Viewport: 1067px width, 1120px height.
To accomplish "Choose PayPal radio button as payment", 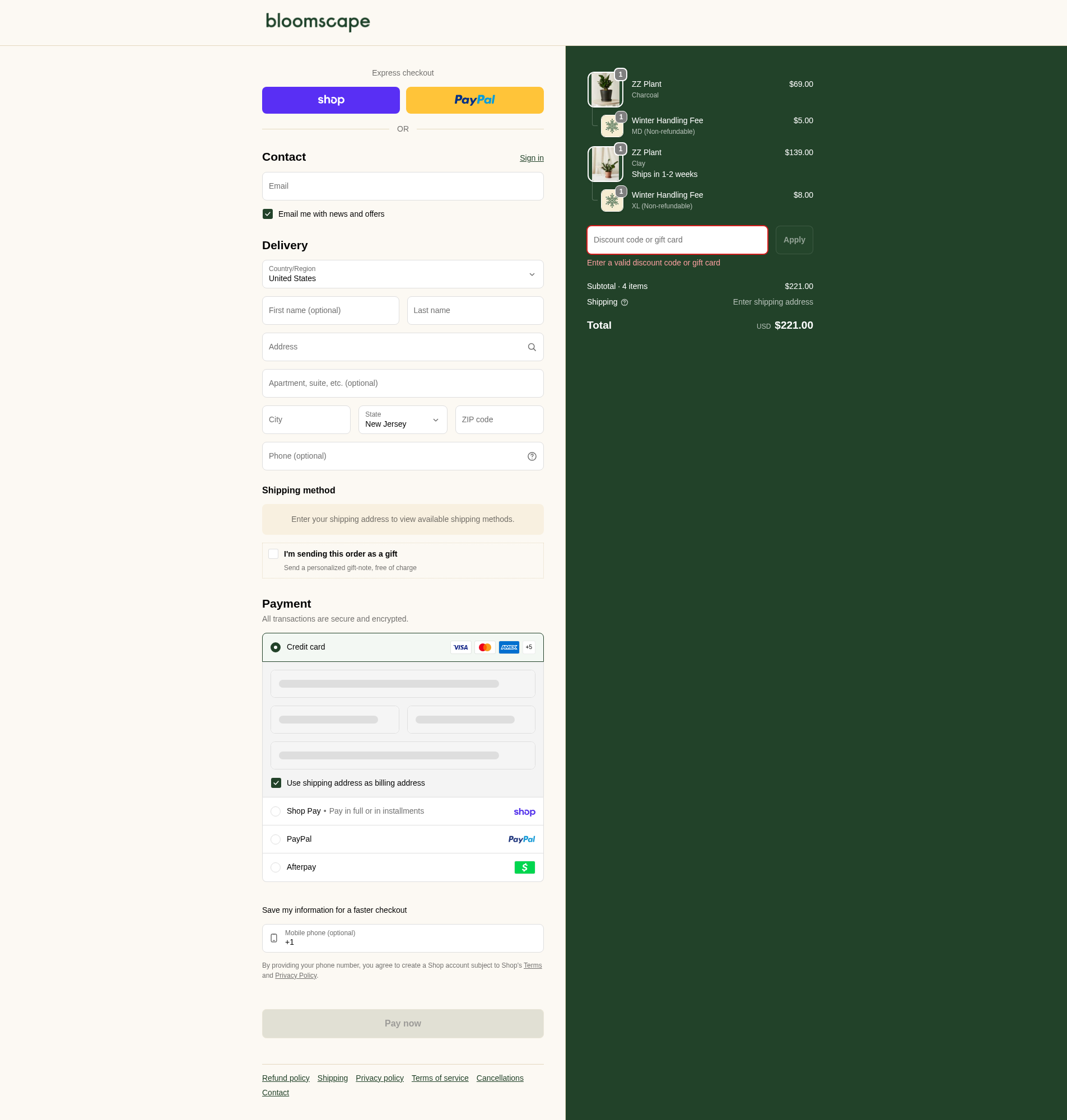I will [275, 839].
